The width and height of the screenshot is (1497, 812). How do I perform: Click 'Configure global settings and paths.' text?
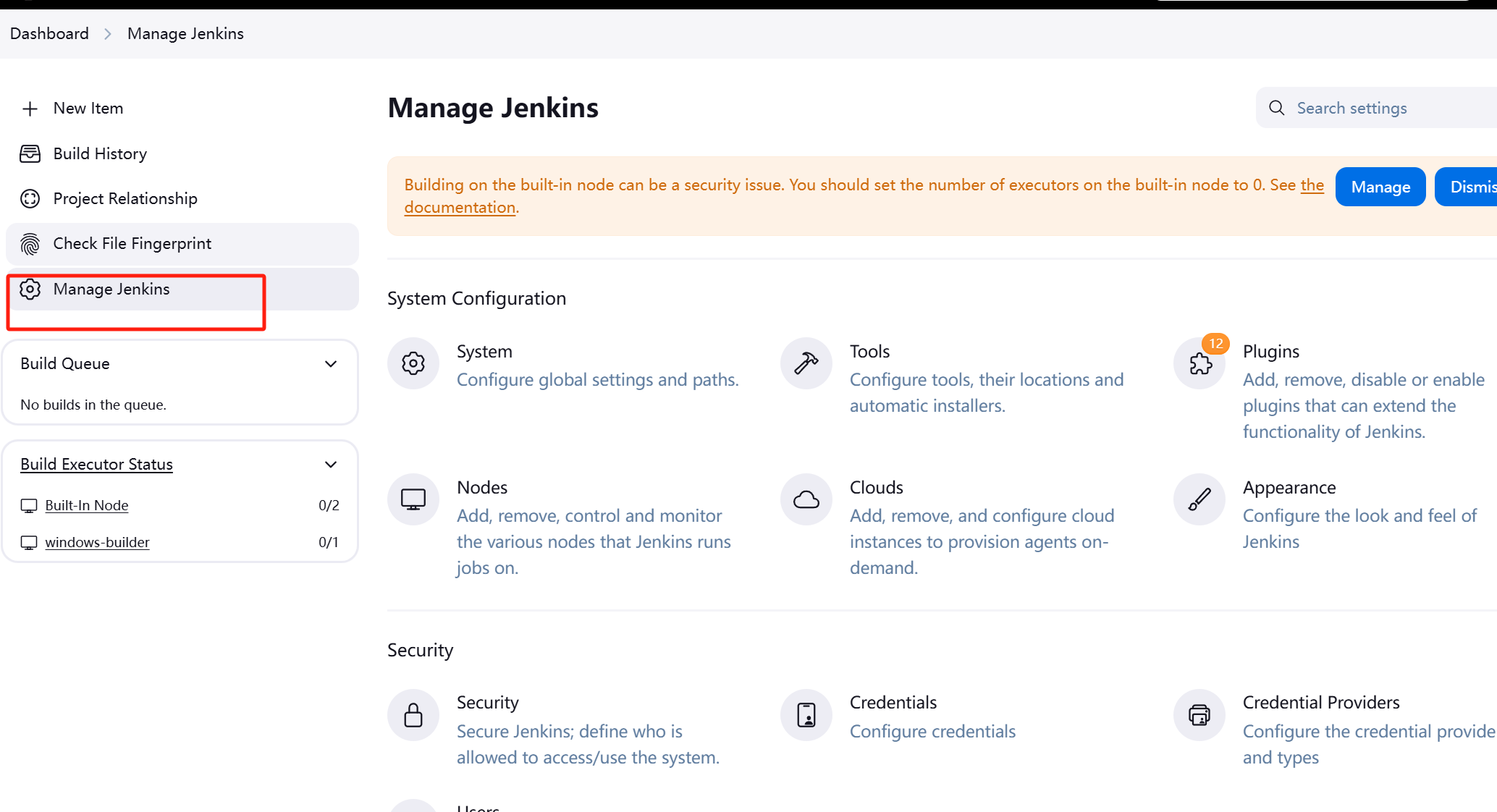point(598,380)
